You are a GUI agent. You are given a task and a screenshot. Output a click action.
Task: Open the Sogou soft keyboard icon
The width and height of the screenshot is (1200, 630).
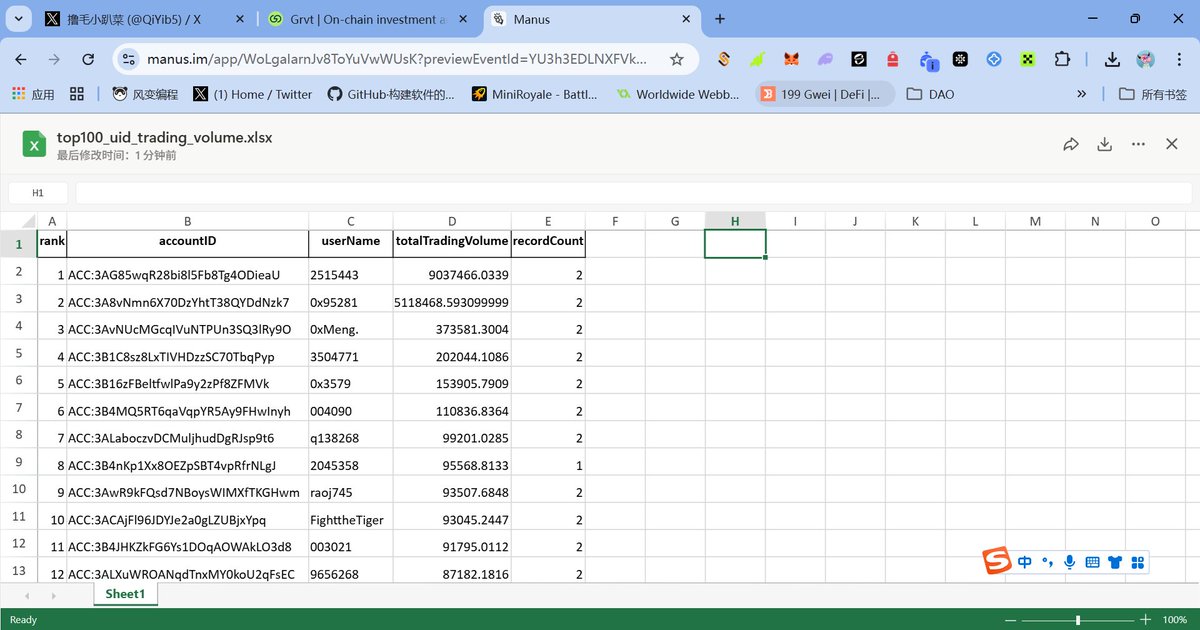tap(1092, 563)
